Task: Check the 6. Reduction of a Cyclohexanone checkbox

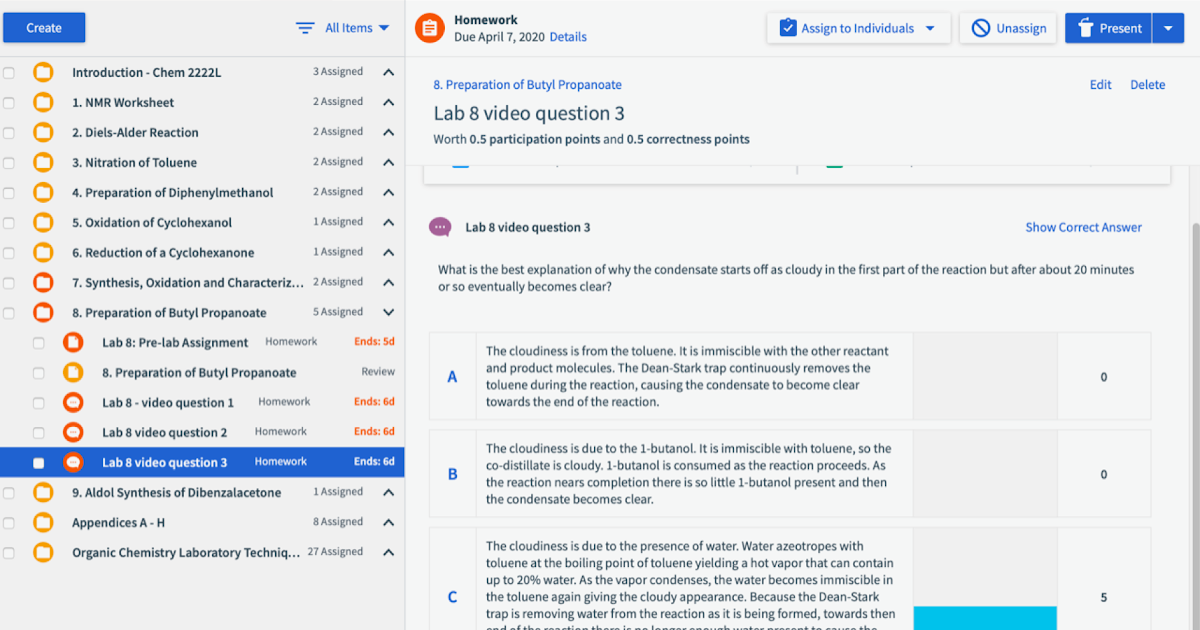Action: (9, 253)
